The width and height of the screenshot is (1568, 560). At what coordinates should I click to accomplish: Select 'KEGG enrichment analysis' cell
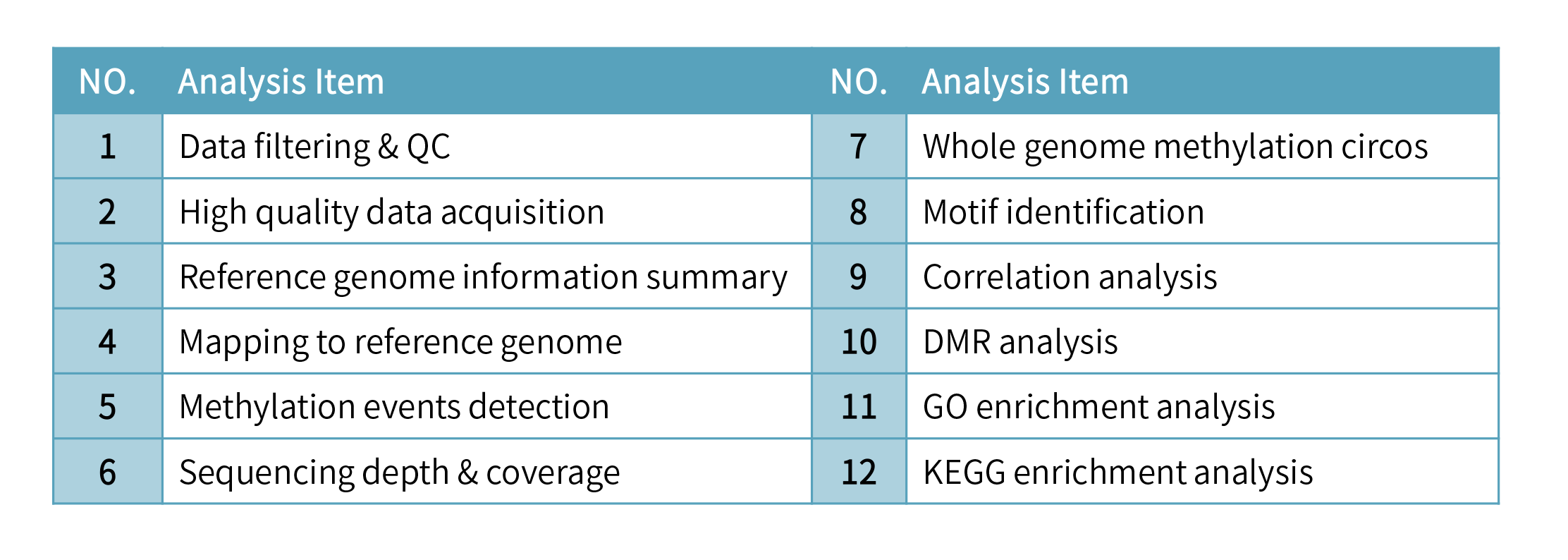tap(1117, 472)
